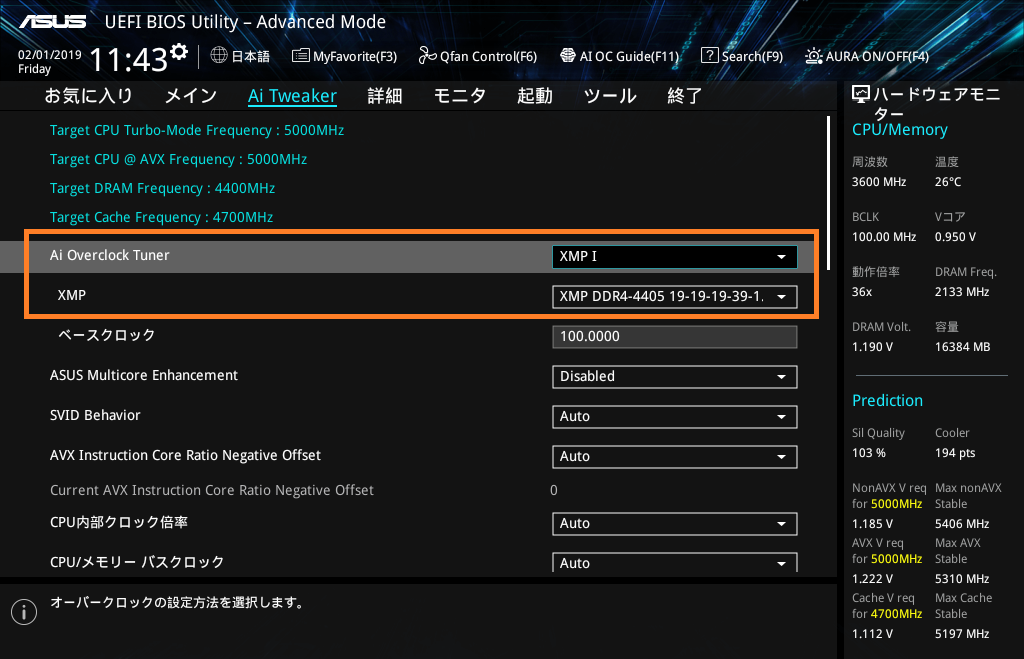Image resolution: width=1024 pixels, height=659 pixels.
Task: Click the AURA light icon
Action: coord(814,56)
